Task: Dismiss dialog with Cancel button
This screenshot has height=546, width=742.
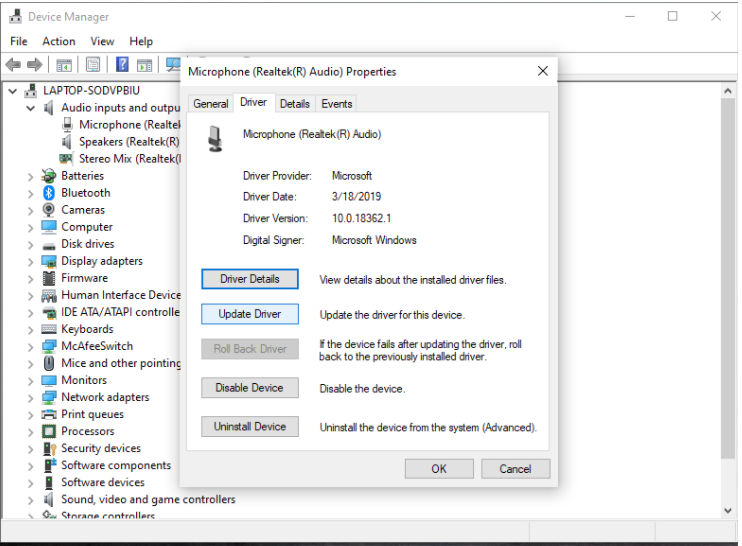Action: click(x=515, y=469)
